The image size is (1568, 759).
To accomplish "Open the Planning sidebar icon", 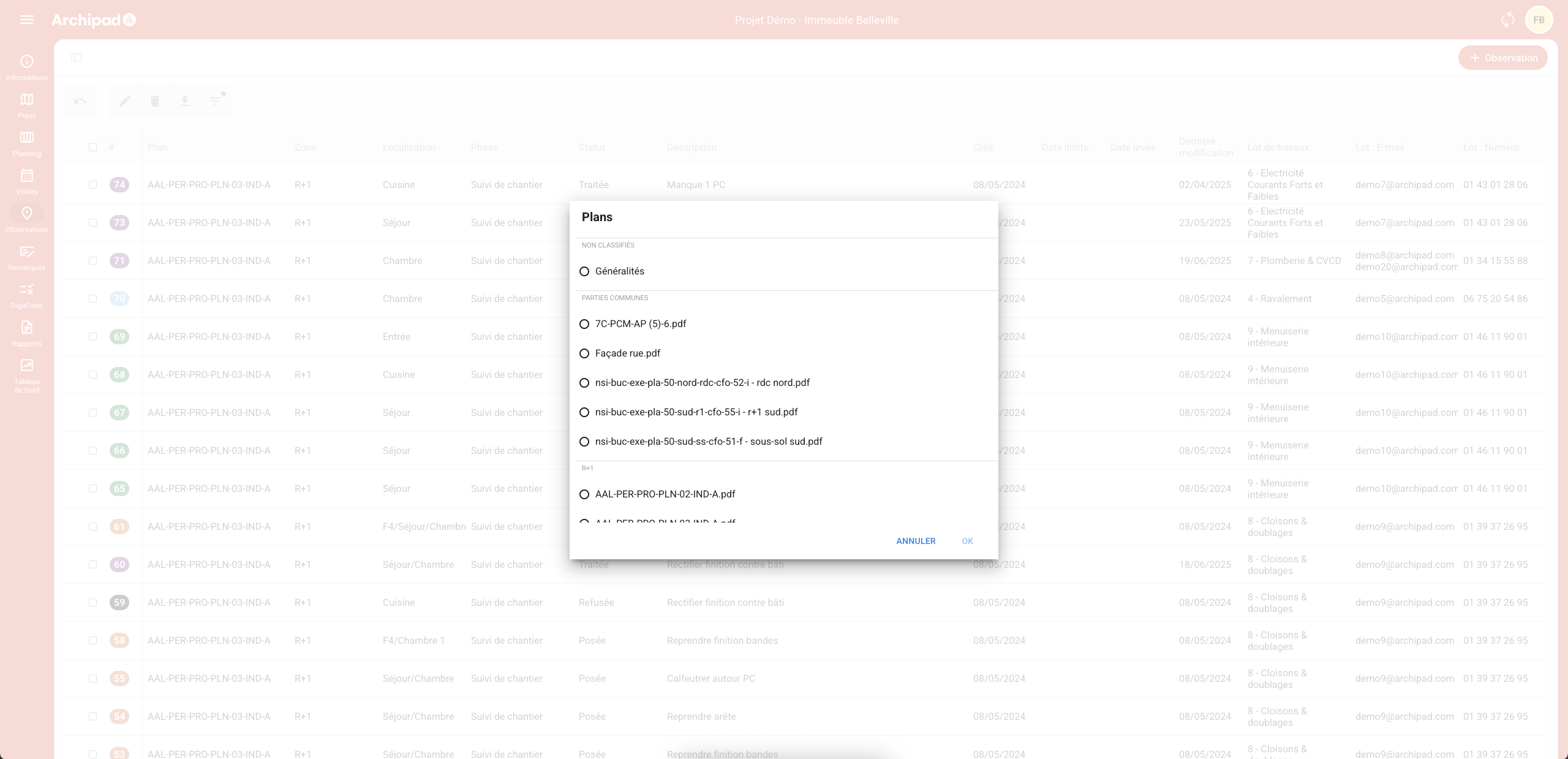I will click(27, 143).
